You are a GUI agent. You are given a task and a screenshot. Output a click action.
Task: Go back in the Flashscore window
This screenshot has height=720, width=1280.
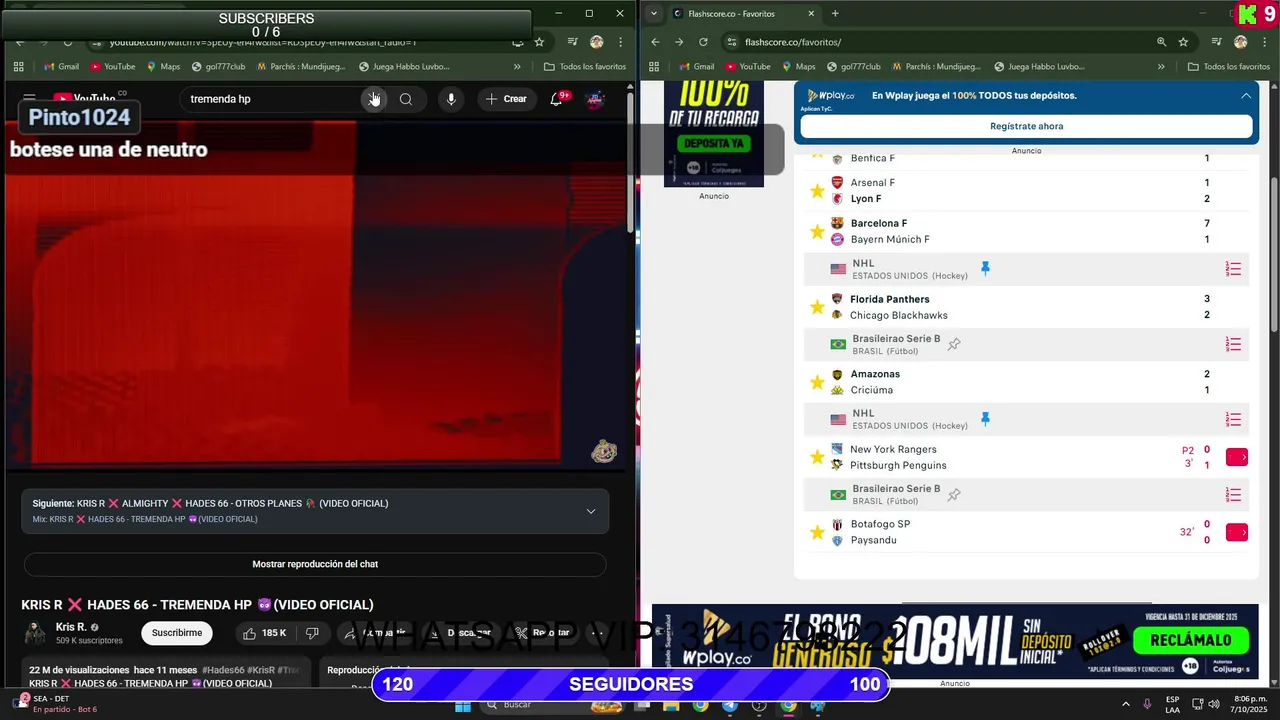655,42
